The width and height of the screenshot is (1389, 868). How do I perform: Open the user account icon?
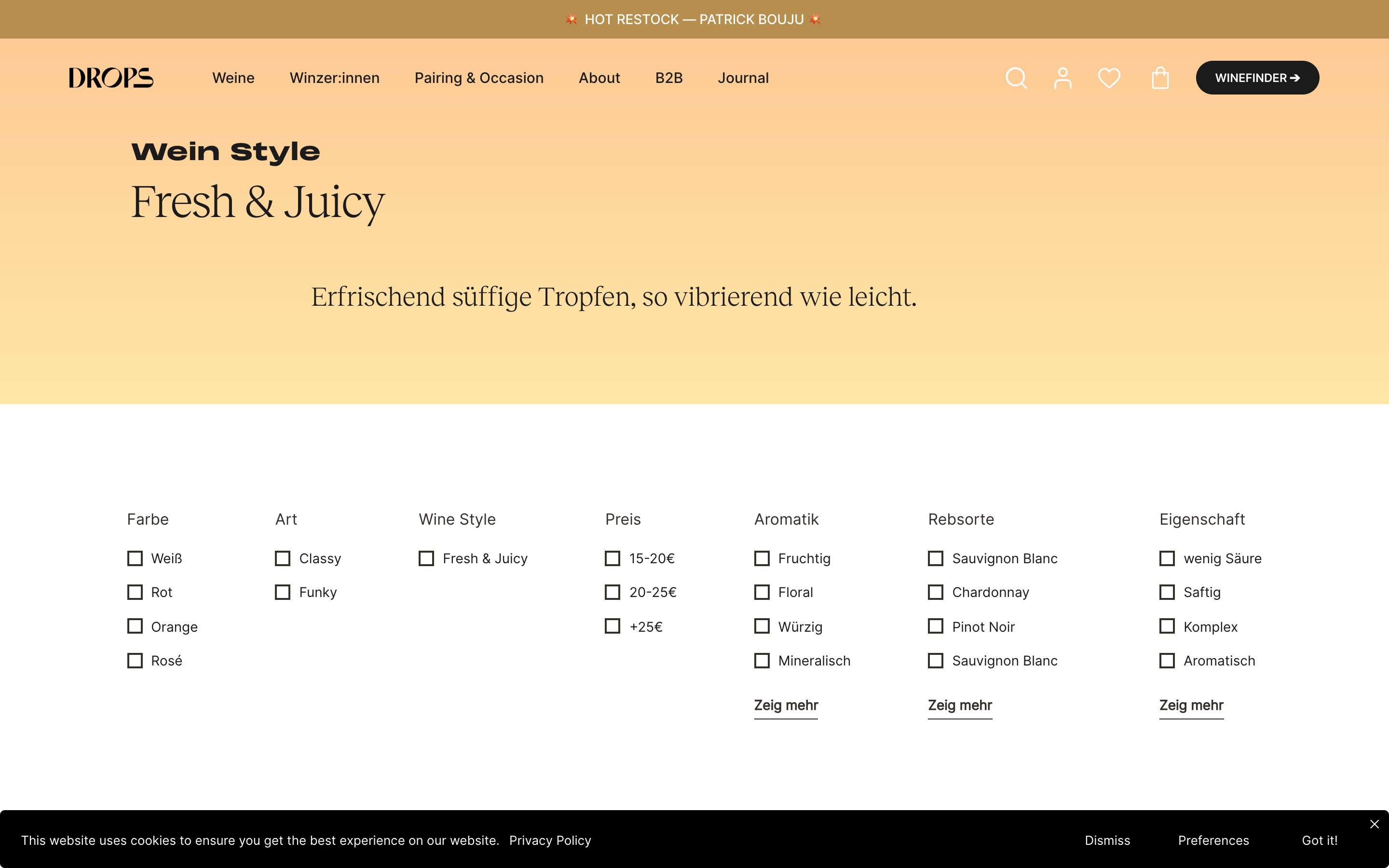click(x=1062, y=78)
